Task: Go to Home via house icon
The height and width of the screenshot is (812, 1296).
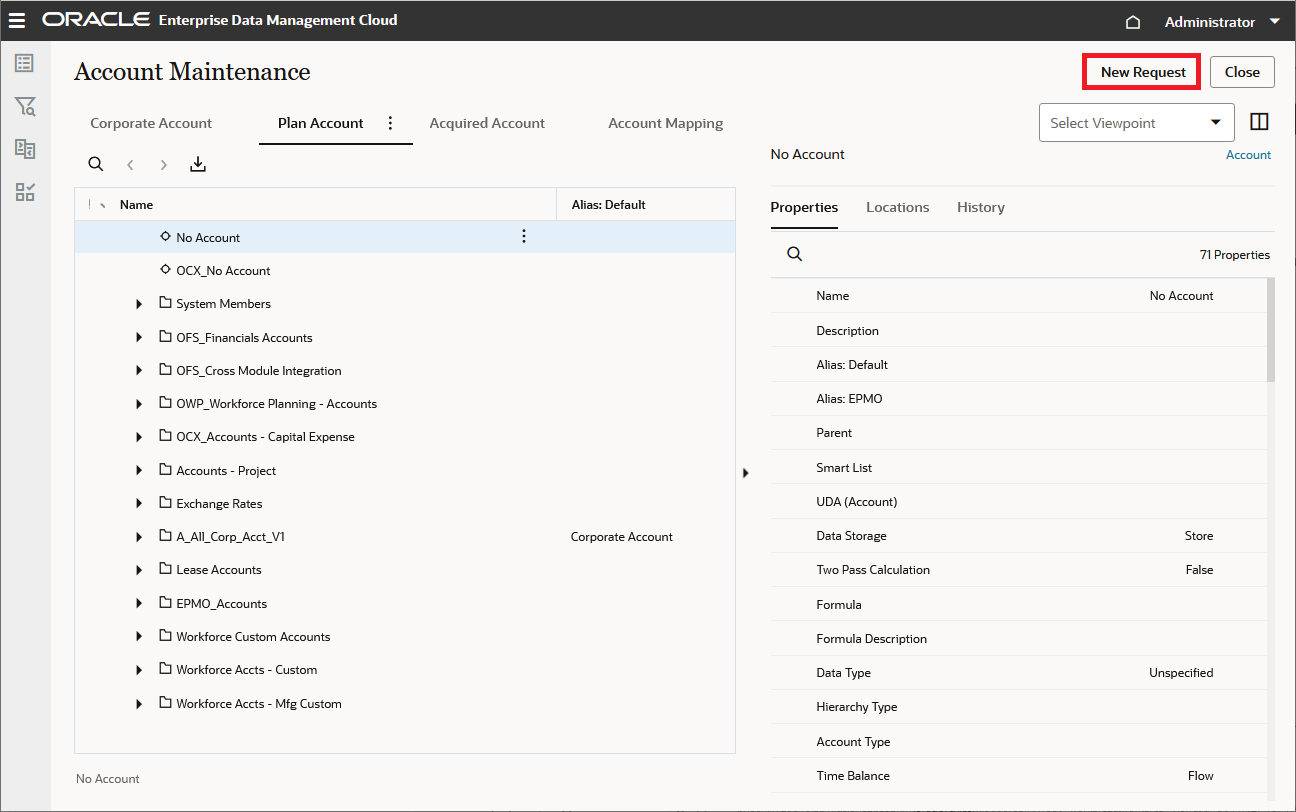Action: point(1133,22)
